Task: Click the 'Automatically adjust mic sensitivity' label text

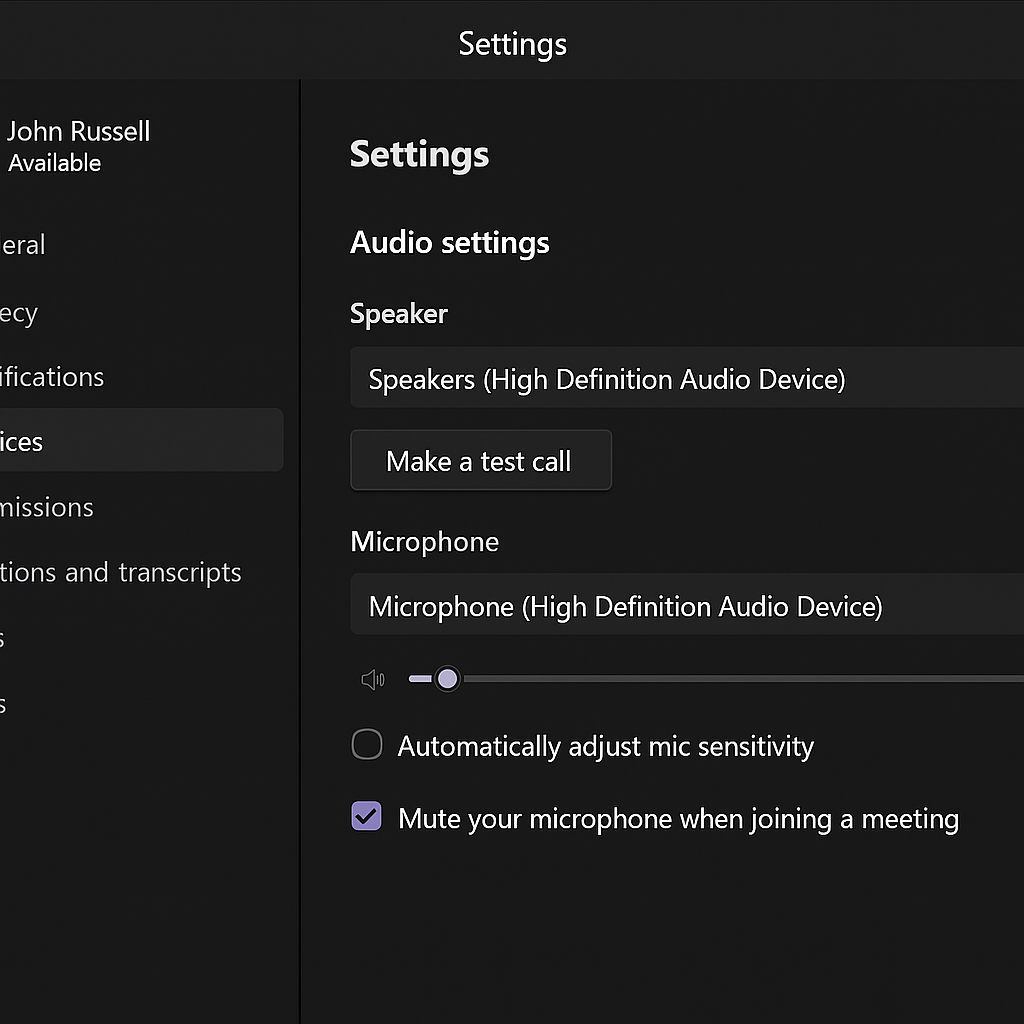Action: coord(606,746)
